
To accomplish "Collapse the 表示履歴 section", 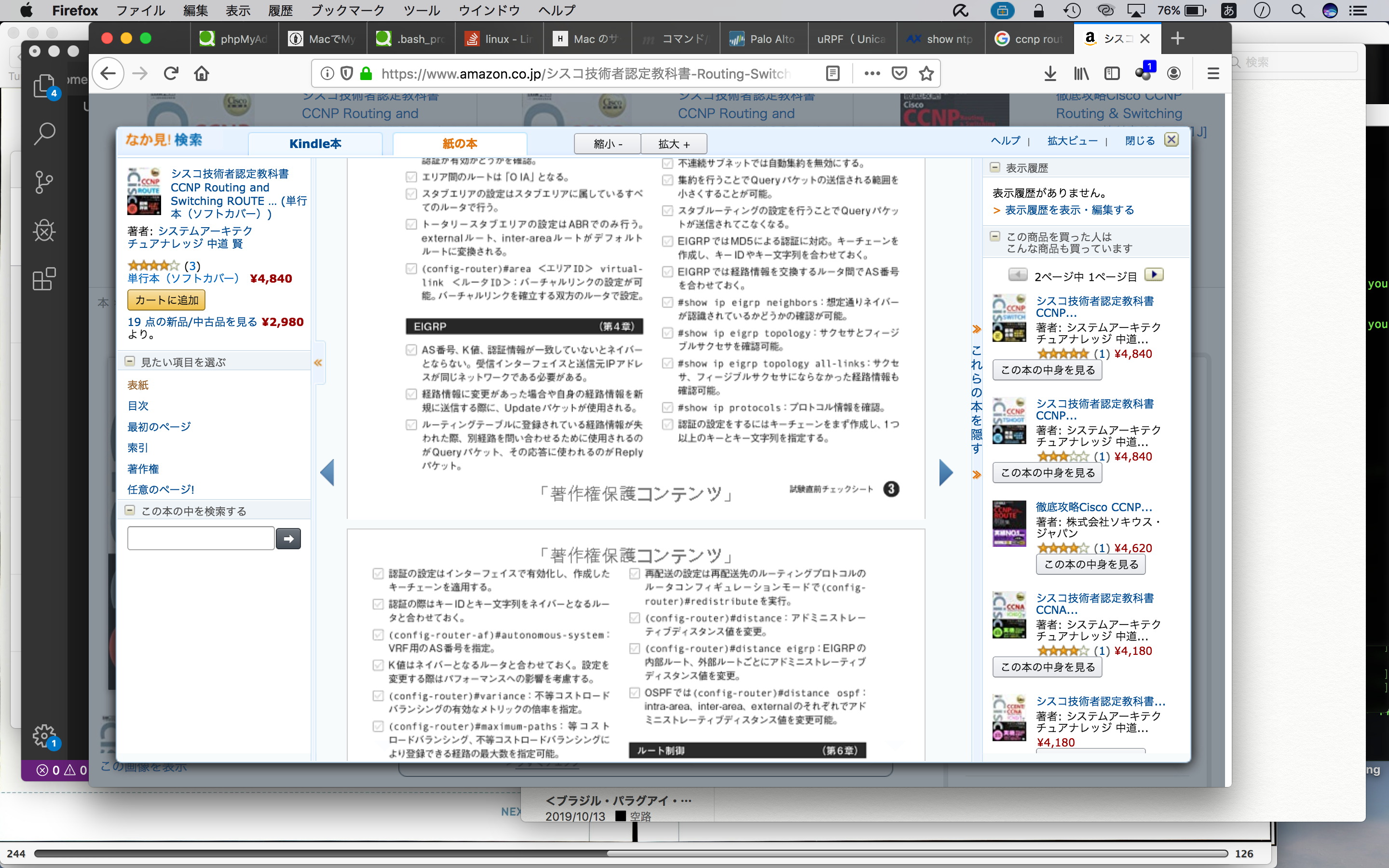I will [994, 168].
